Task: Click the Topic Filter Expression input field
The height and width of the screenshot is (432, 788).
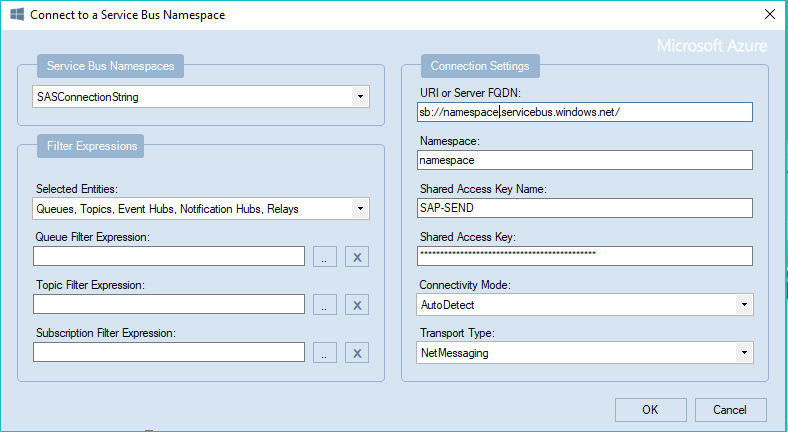Action: (169, 304)
